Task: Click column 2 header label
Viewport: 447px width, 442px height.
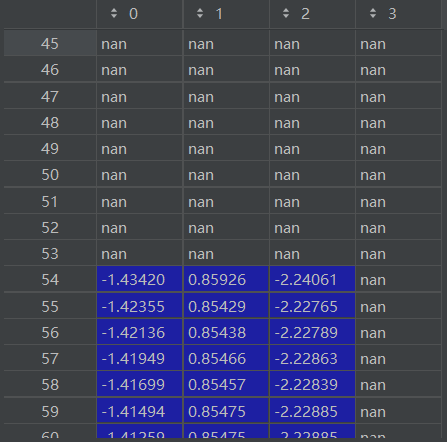Action: tap(305, 14)
